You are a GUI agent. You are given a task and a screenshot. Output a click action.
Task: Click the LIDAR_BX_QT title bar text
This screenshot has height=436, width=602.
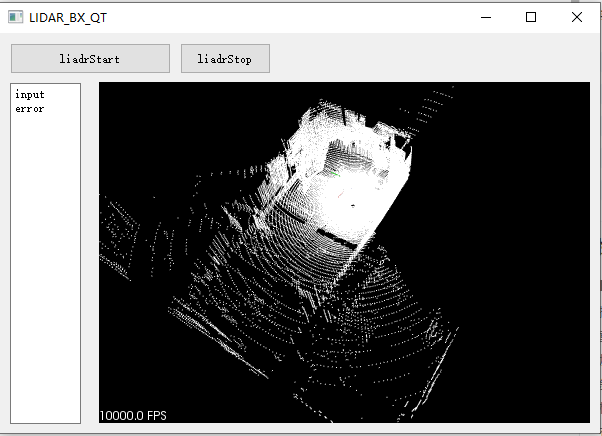coord(68,18)
